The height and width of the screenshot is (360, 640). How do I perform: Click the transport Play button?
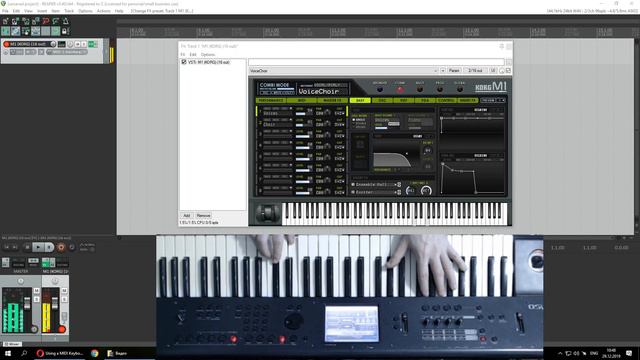(38, 247)
